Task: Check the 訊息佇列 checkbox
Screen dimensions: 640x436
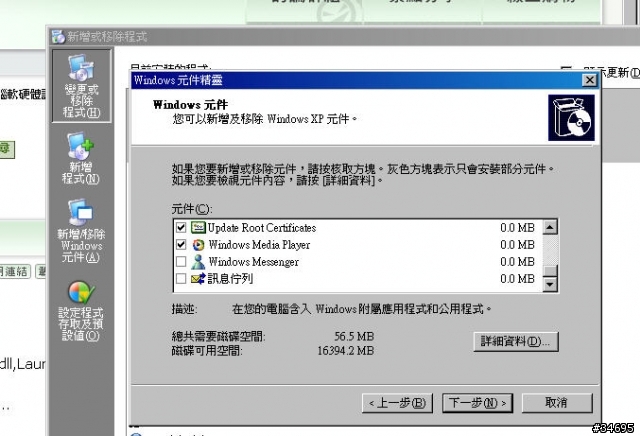Action: tap(181, 279)
